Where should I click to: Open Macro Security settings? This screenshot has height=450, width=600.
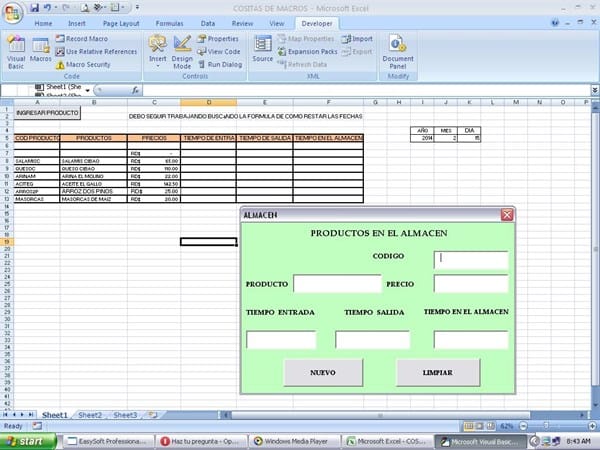point(83,64)
